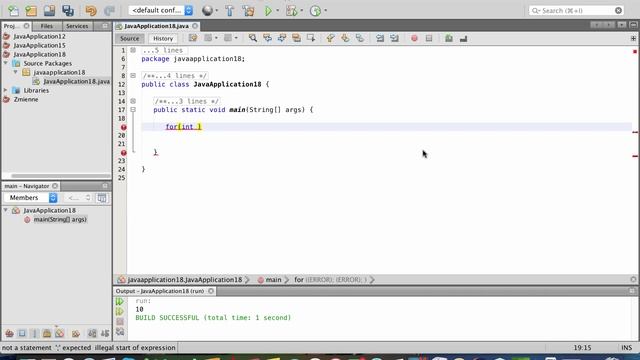Viewport: 640px width, 360px height.
Task: Open the Debug Project dropdown arrow
Action: (x=302, y=11)
